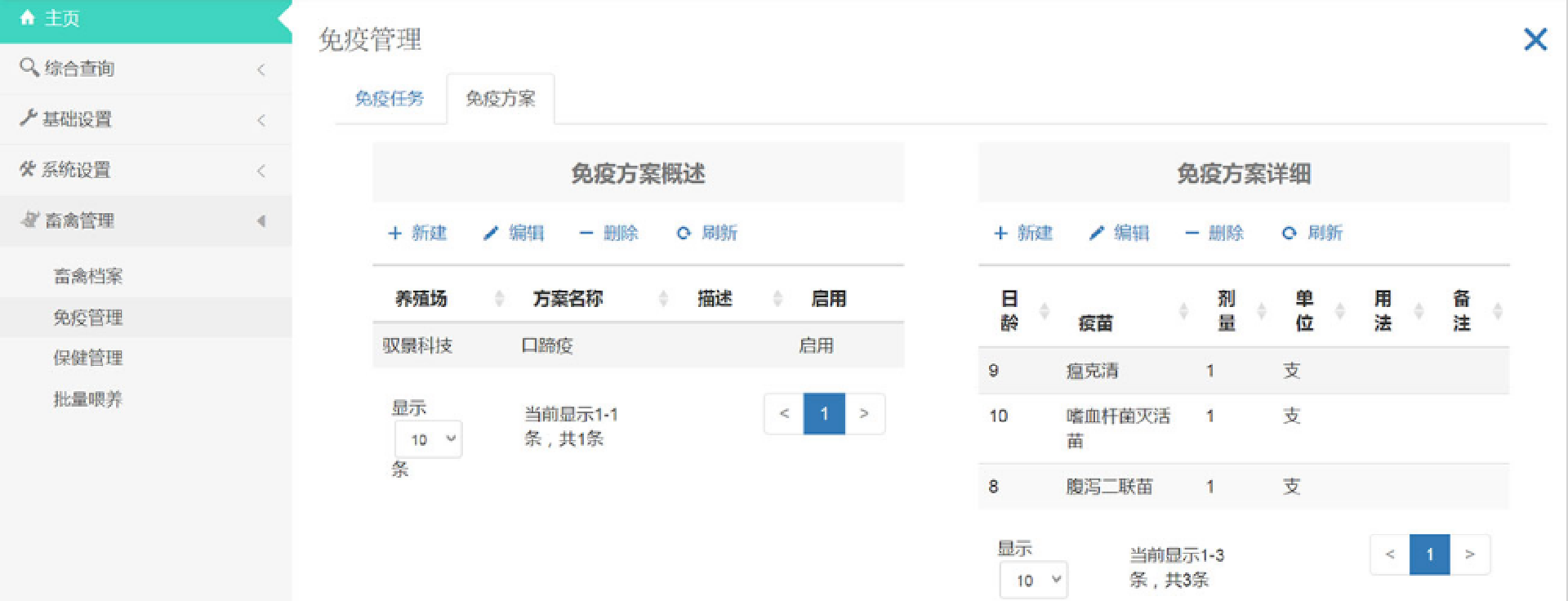
Task: Close the 免疫管理 panel with X
Action: pyautogui.click(x=1535, y=39)
